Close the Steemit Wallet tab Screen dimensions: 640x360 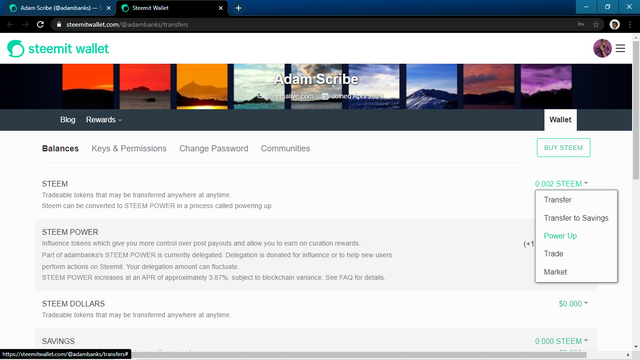(x=220, y=8)
